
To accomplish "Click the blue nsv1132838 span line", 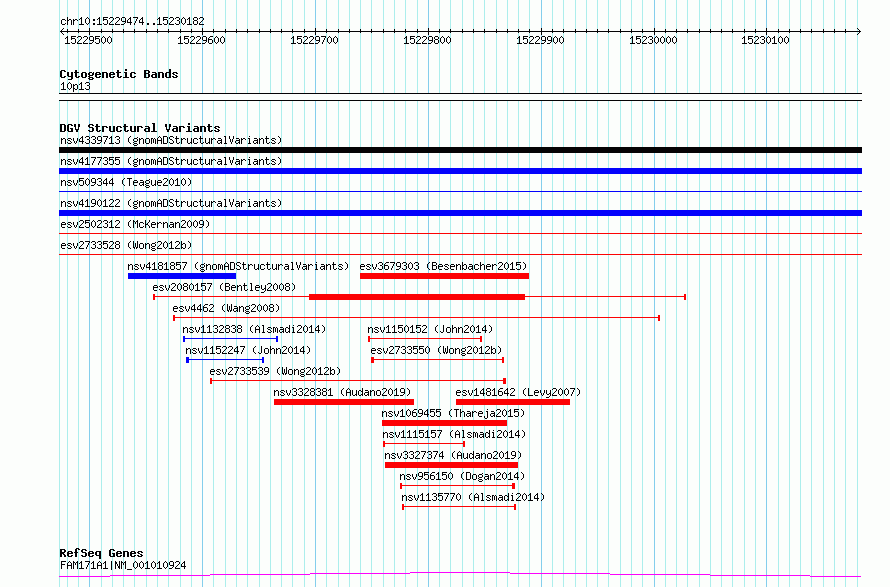I will tap(230, 339).
